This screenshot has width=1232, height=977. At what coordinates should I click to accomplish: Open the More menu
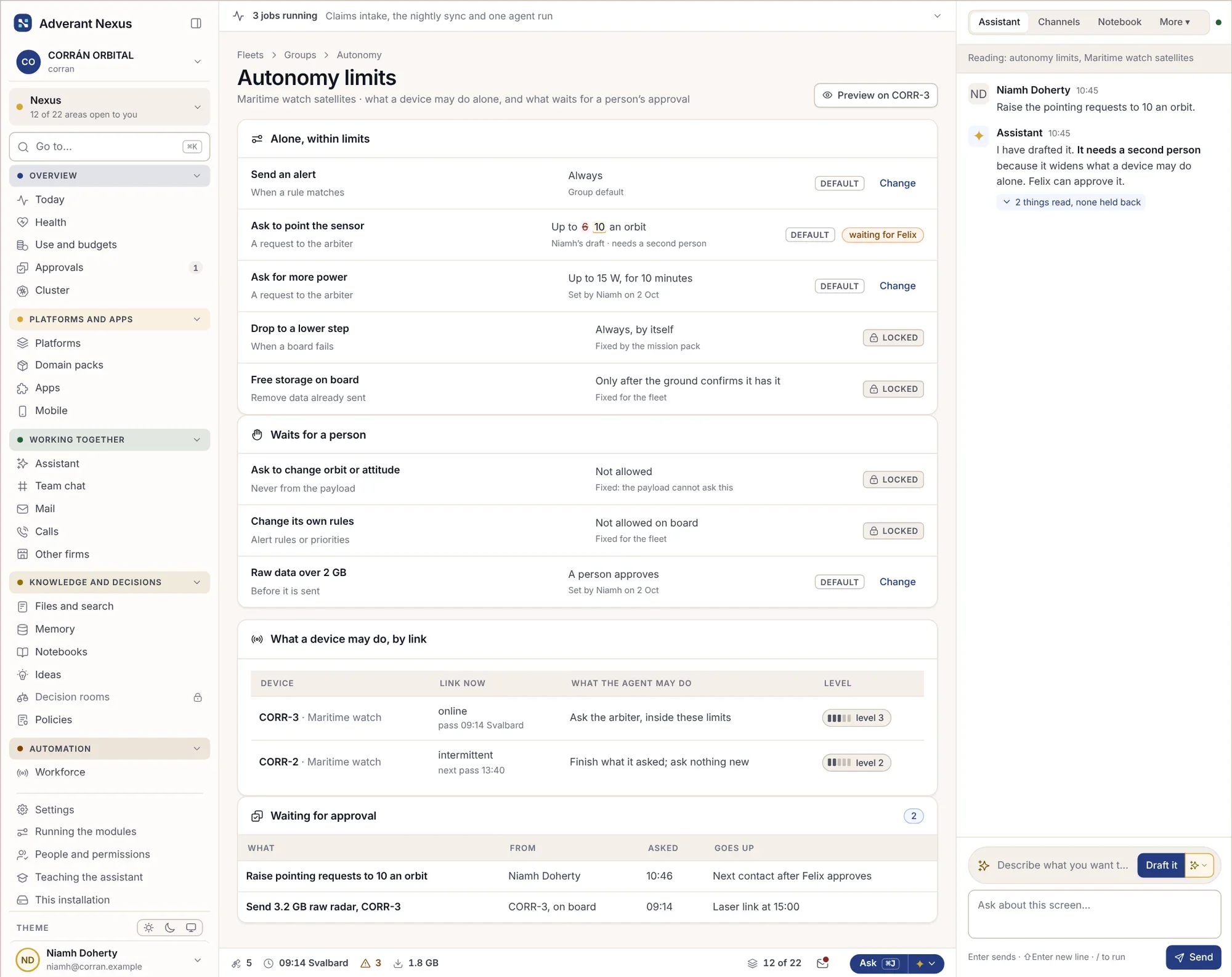click(1174, 22)
